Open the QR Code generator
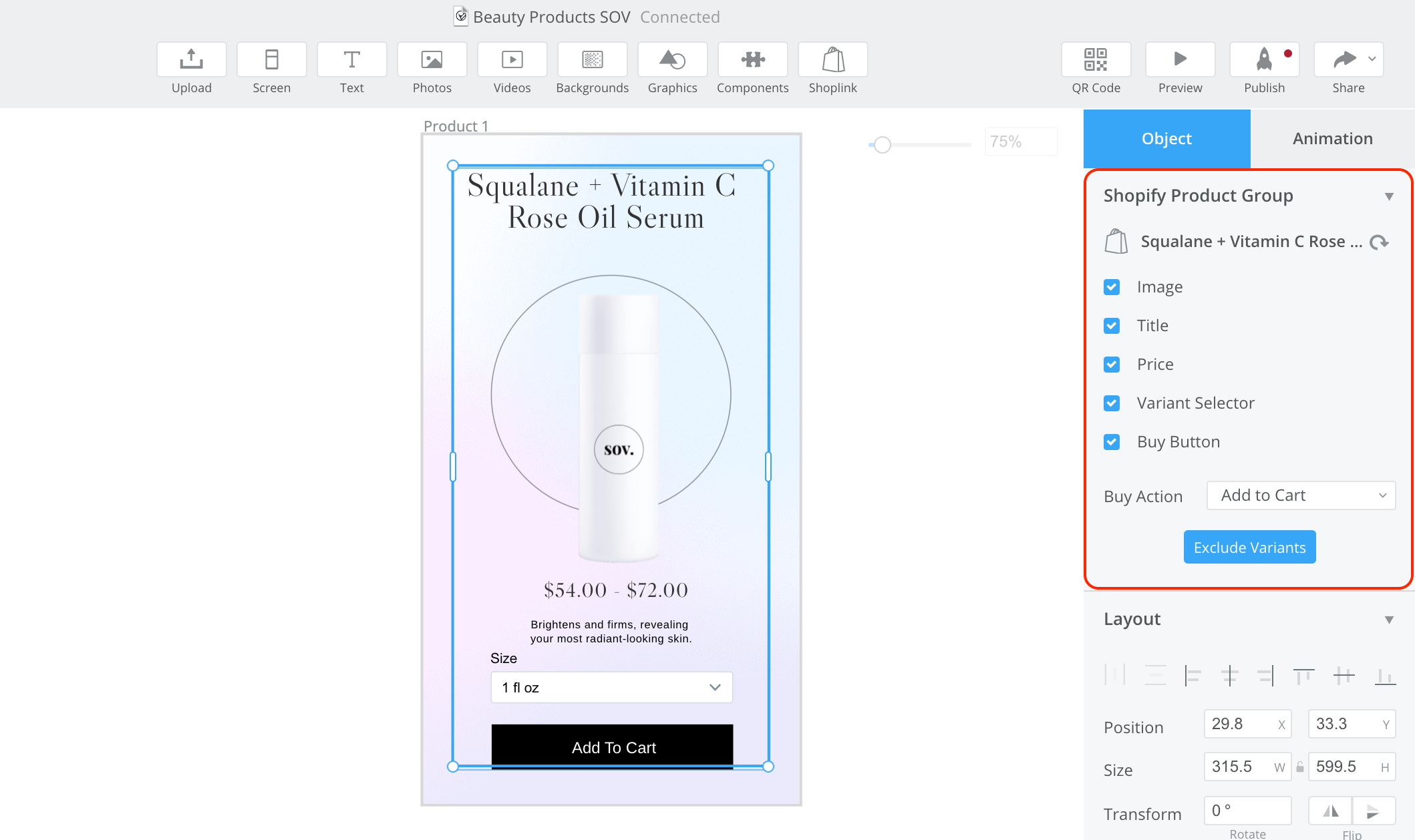The image size is (1415, 840). click(1096, 60)
